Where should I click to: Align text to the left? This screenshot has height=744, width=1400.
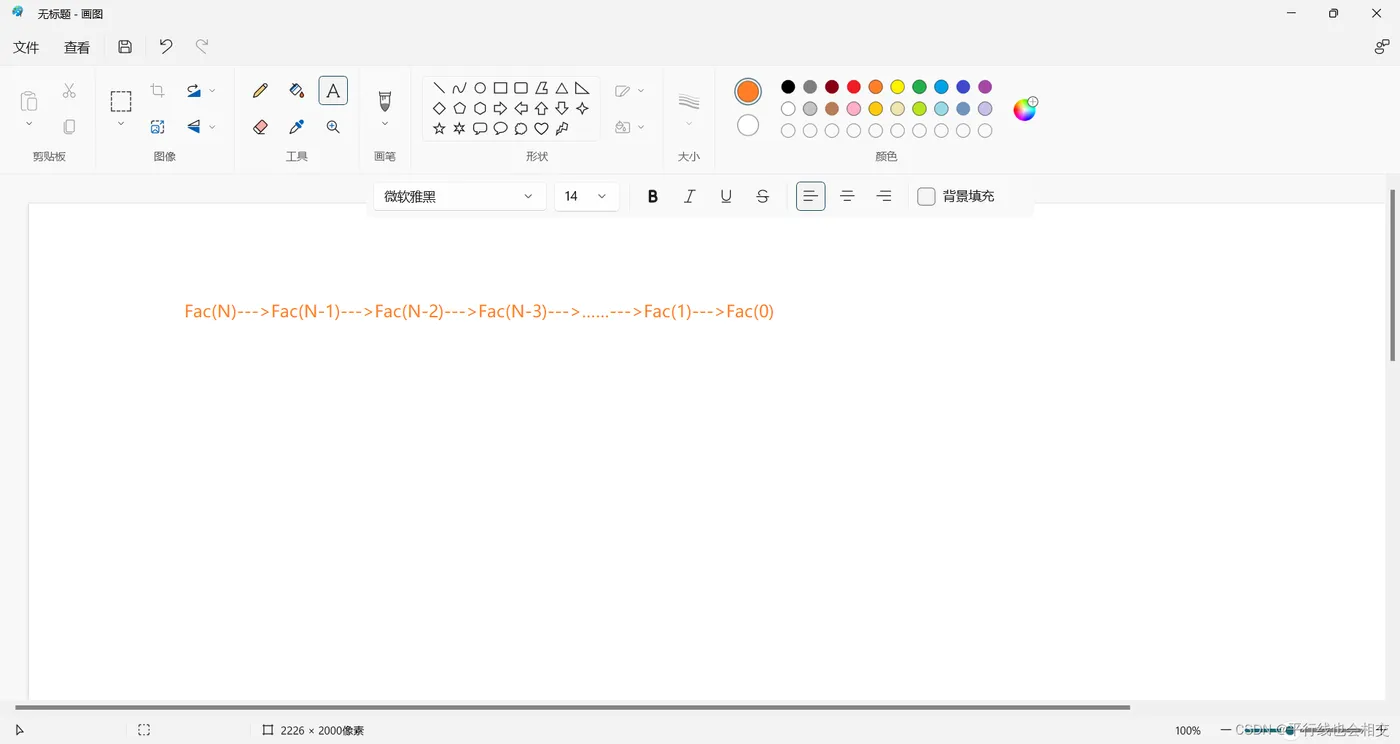pos(811,196)
